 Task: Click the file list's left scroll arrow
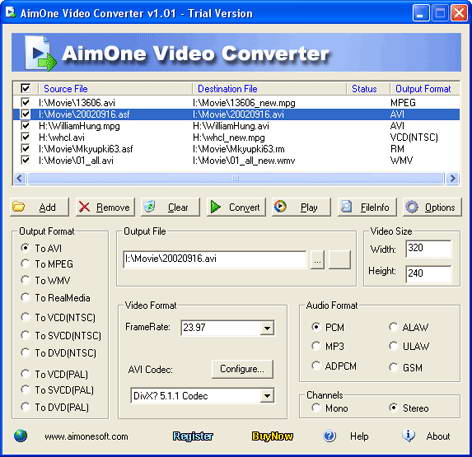coord(20,179)
